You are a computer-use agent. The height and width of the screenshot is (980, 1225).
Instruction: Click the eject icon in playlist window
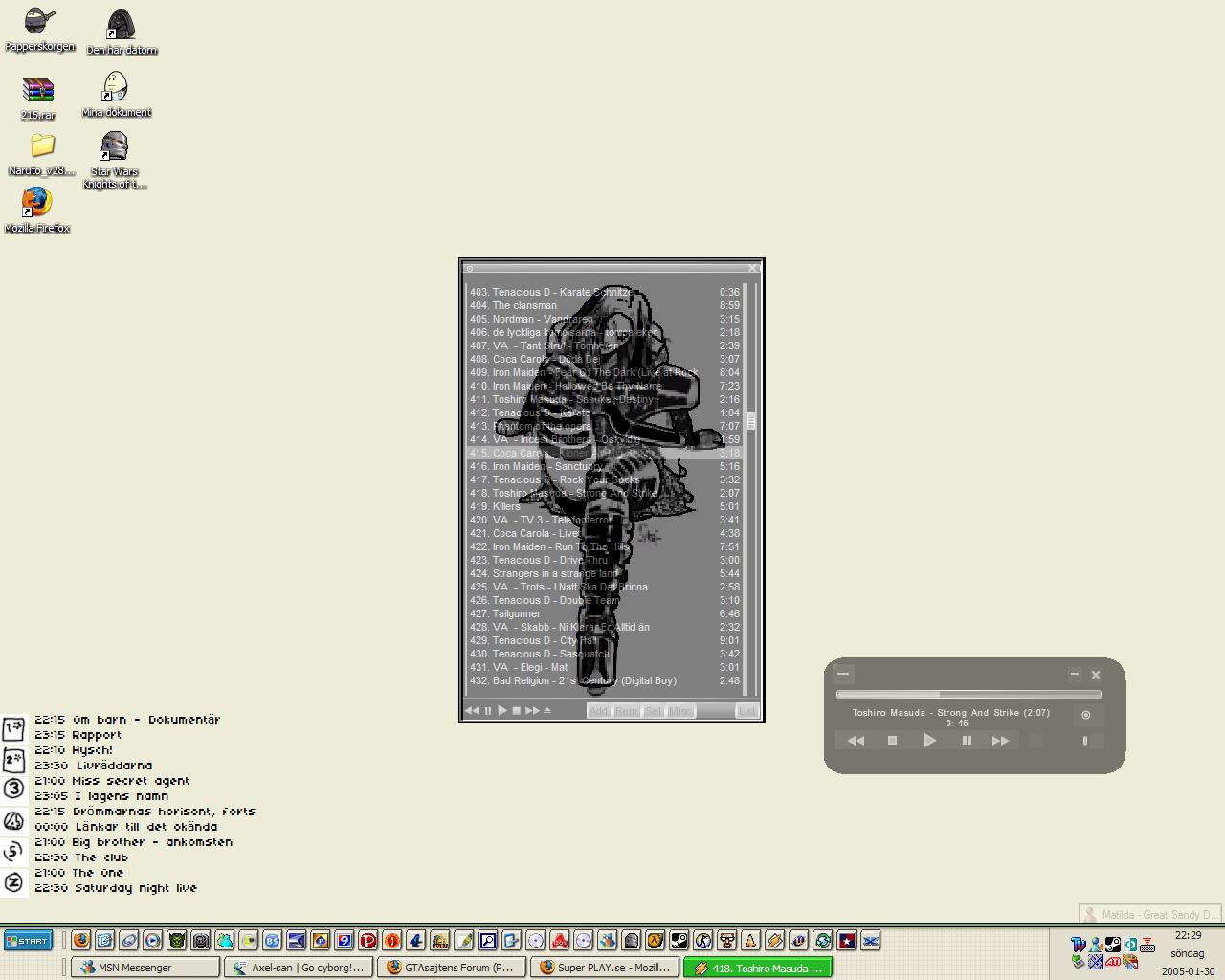[x=547, y=711]
